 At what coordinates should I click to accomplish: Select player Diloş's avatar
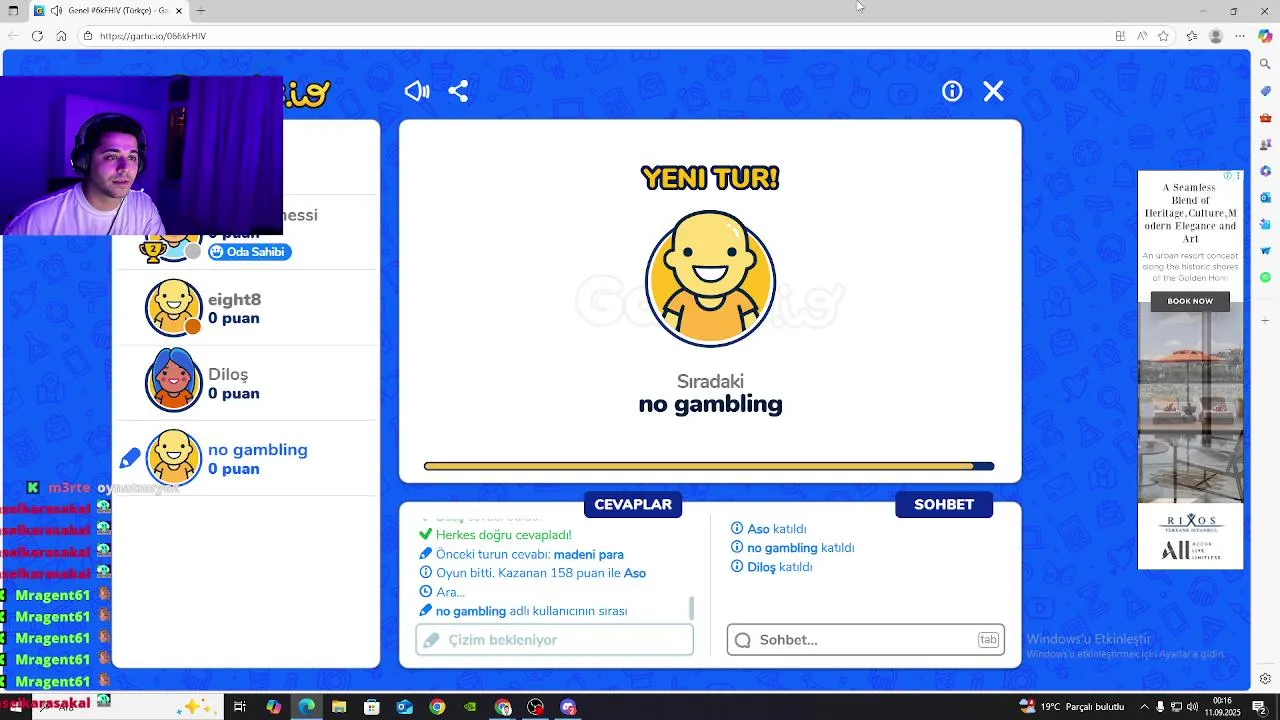click(173, 381)
